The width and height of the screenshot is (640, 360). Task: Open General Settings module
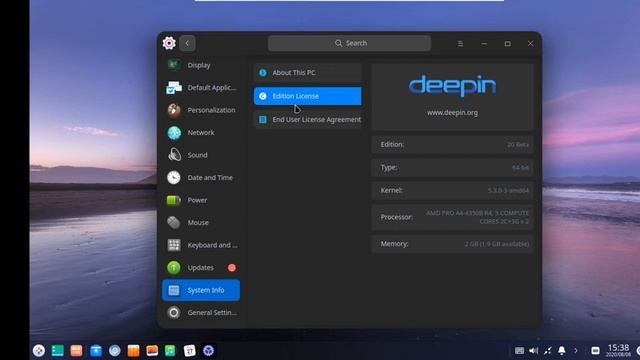coord(201,313)
